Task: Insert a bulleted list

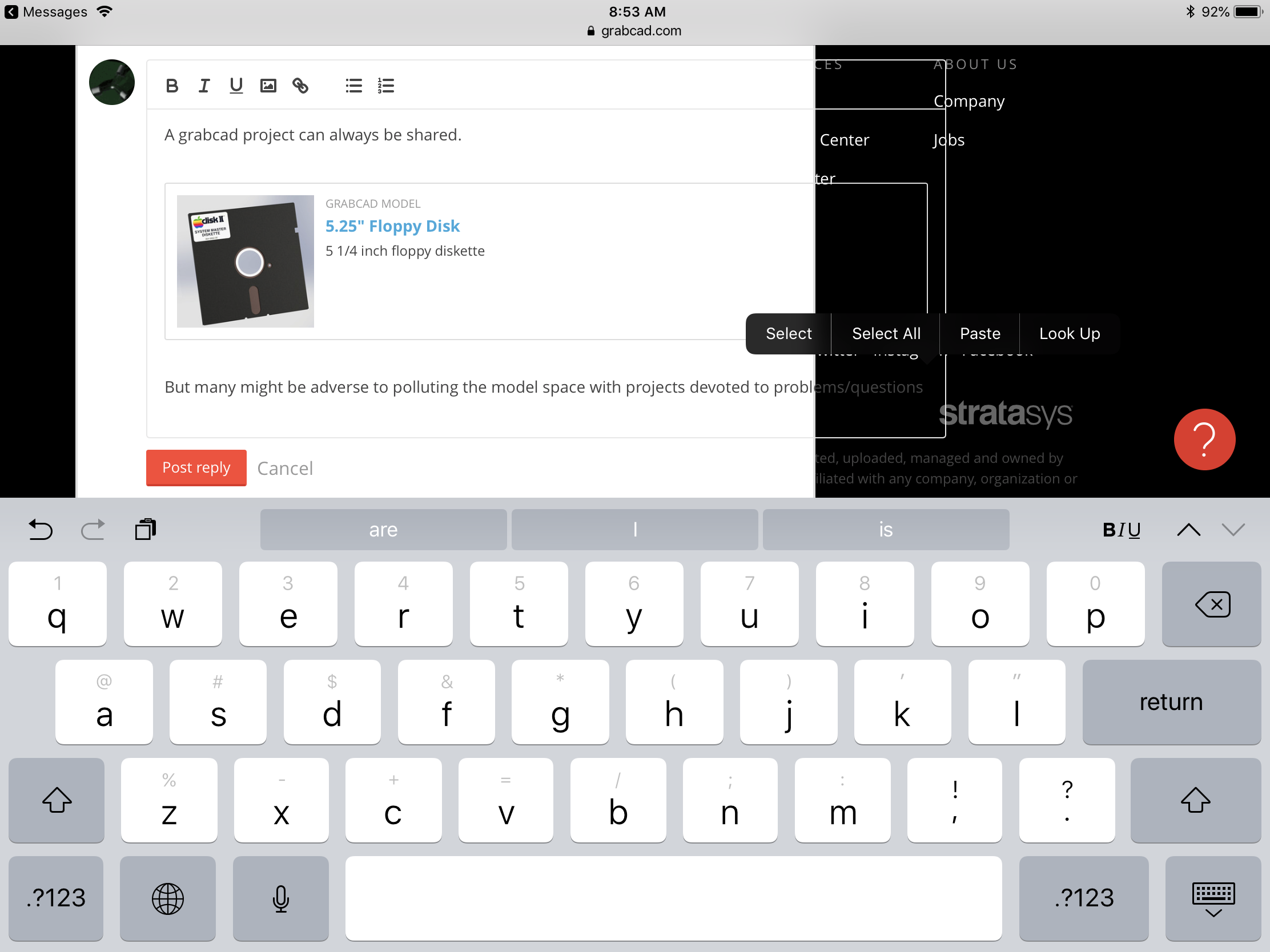Action: pos(353,86)
